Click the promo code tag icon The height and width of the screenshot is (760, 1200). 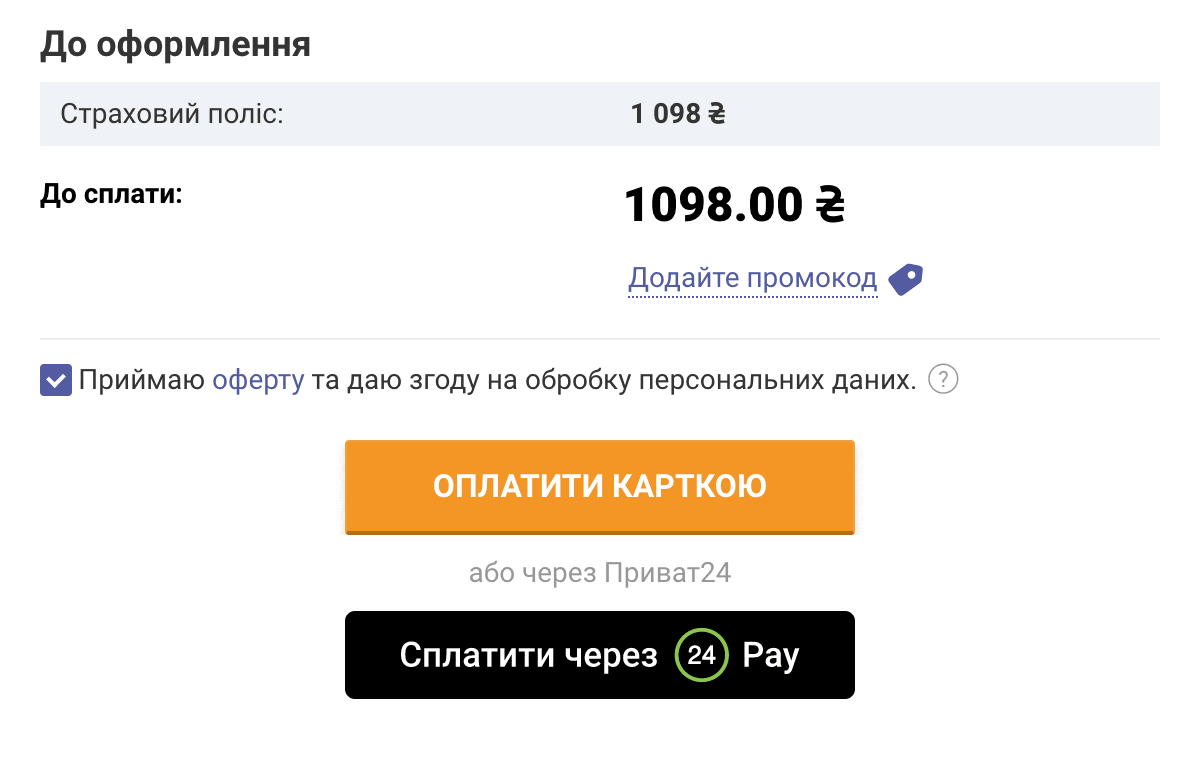(x=906, y=279)
